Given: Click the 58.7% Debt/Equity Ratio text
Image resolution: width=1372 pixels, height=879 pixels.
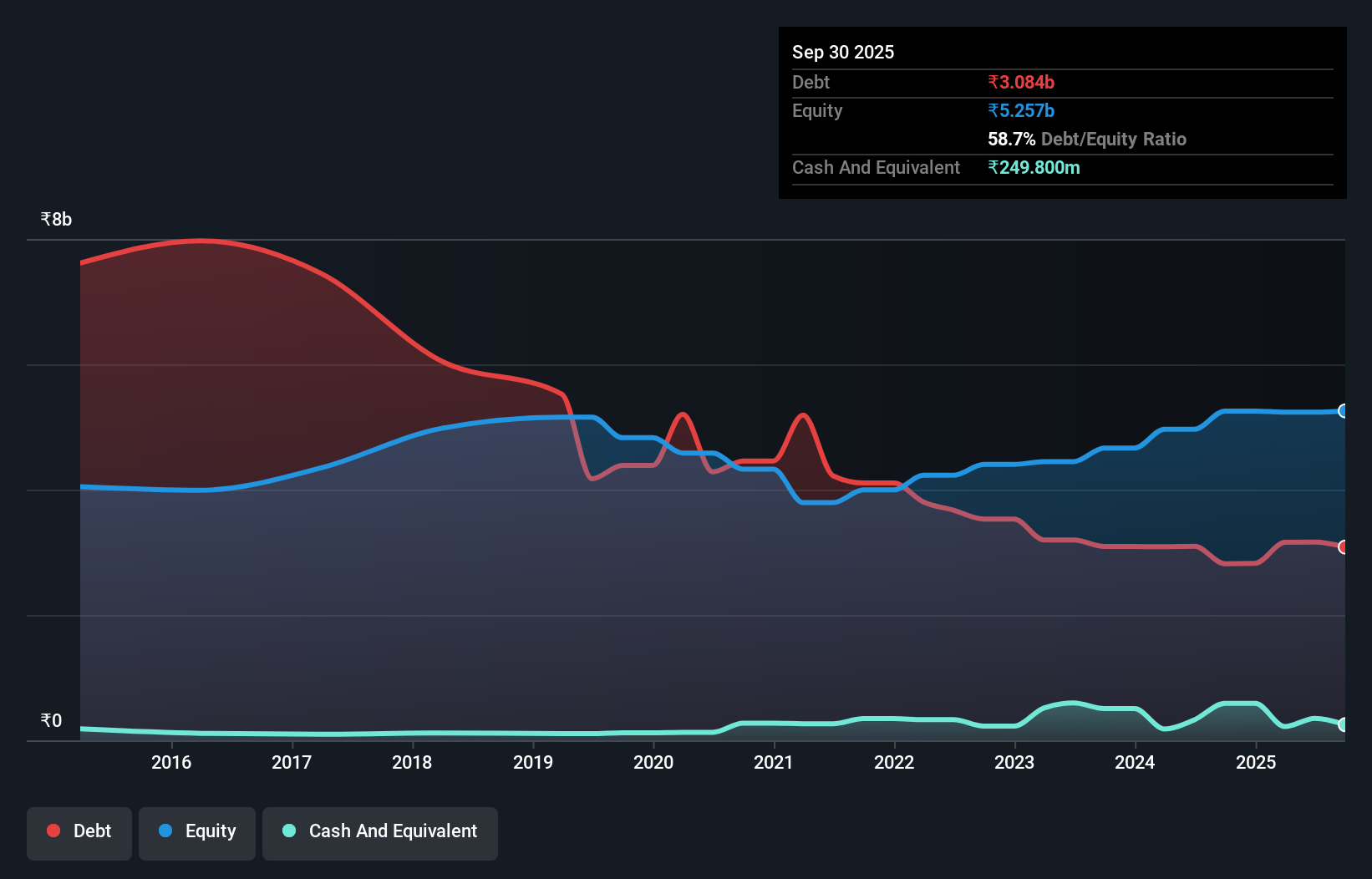Looking at the screenshot, I should tap(1010, 140).
